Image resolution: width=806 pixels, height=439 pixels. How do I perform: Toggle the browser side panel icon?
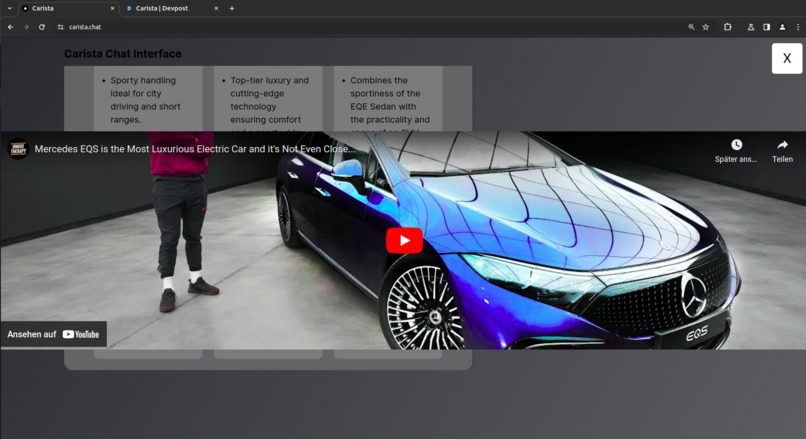click(x=766, y=27)
